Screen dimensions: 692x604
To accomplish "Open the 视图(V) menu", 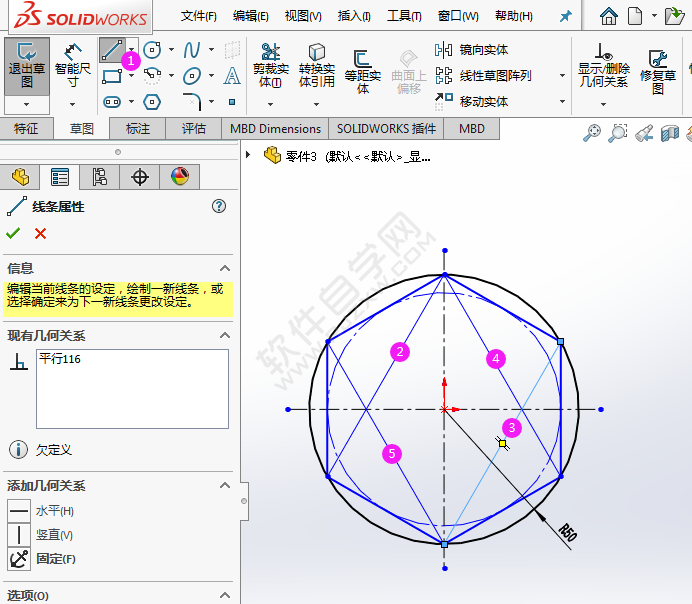I will tap(303, 16).
